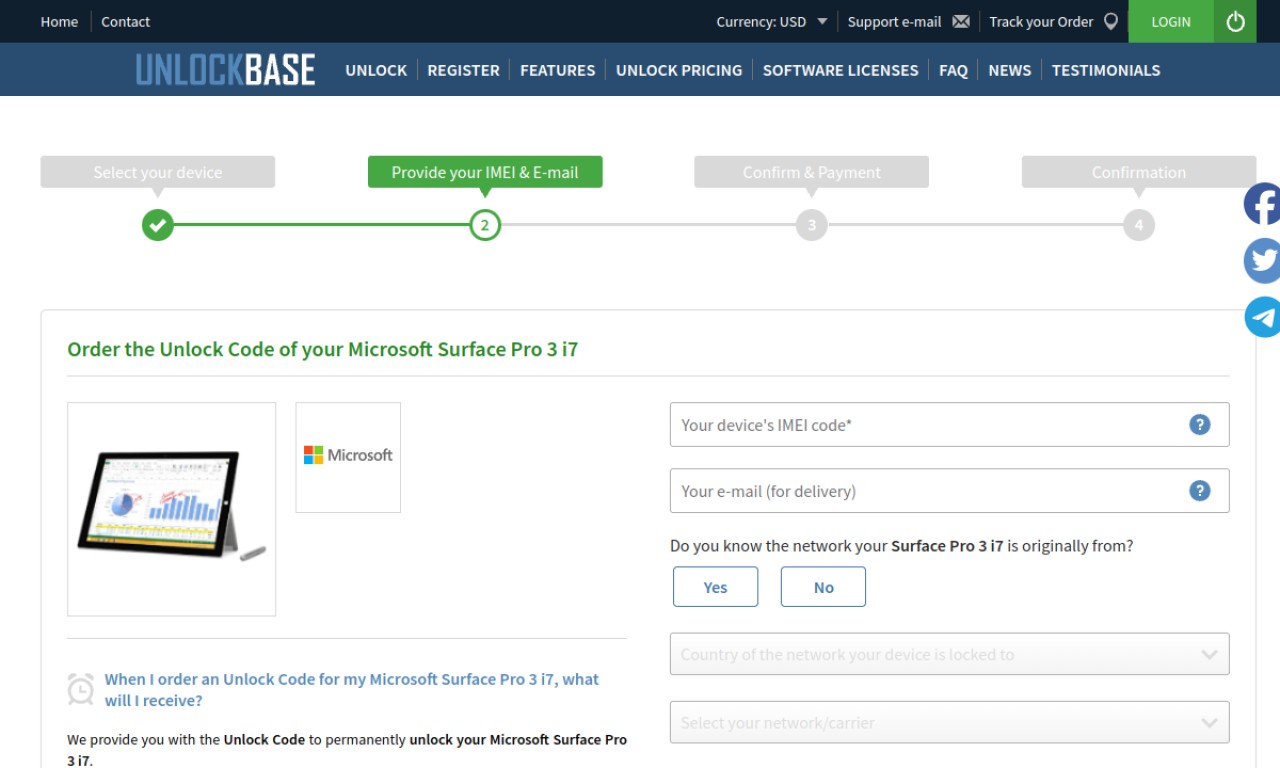Click the green LOGIN button
Screen dimensions: 1280x768
1171,21
